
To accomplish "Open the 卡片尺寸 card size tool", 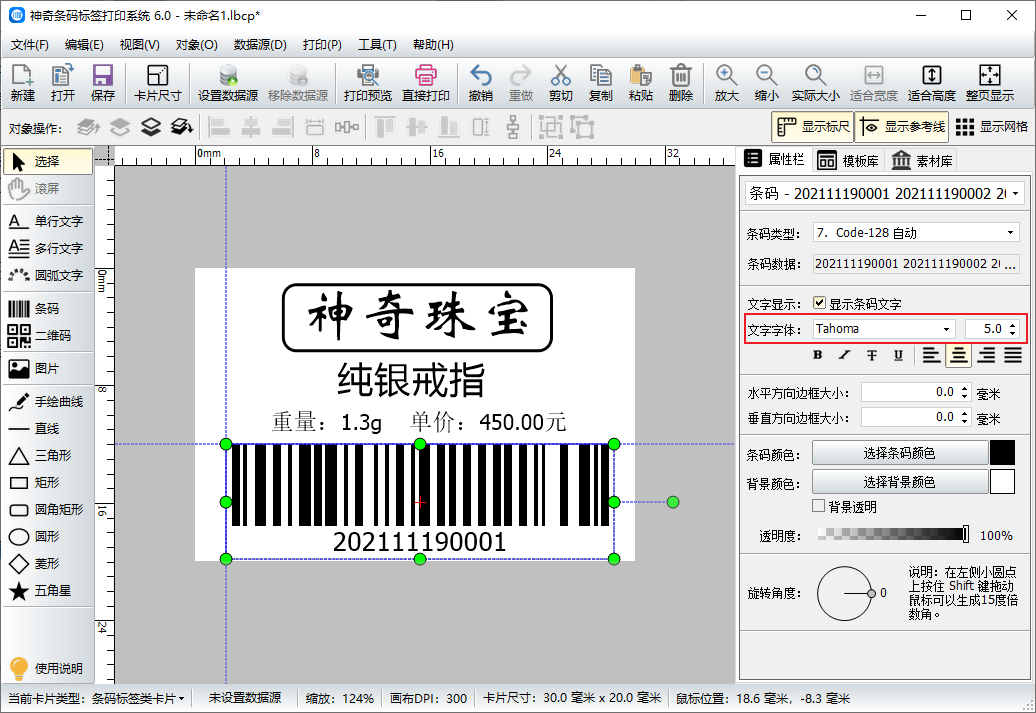I will pos(157,83).
